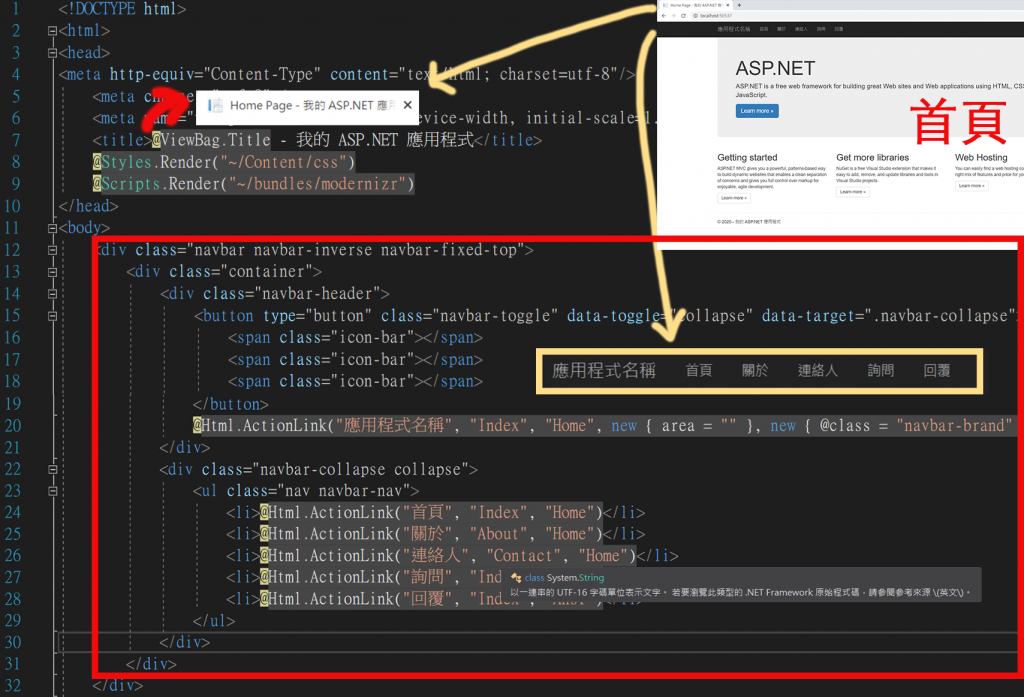Click the '</button>' closing tag on line 19

(x=231, y=405)
